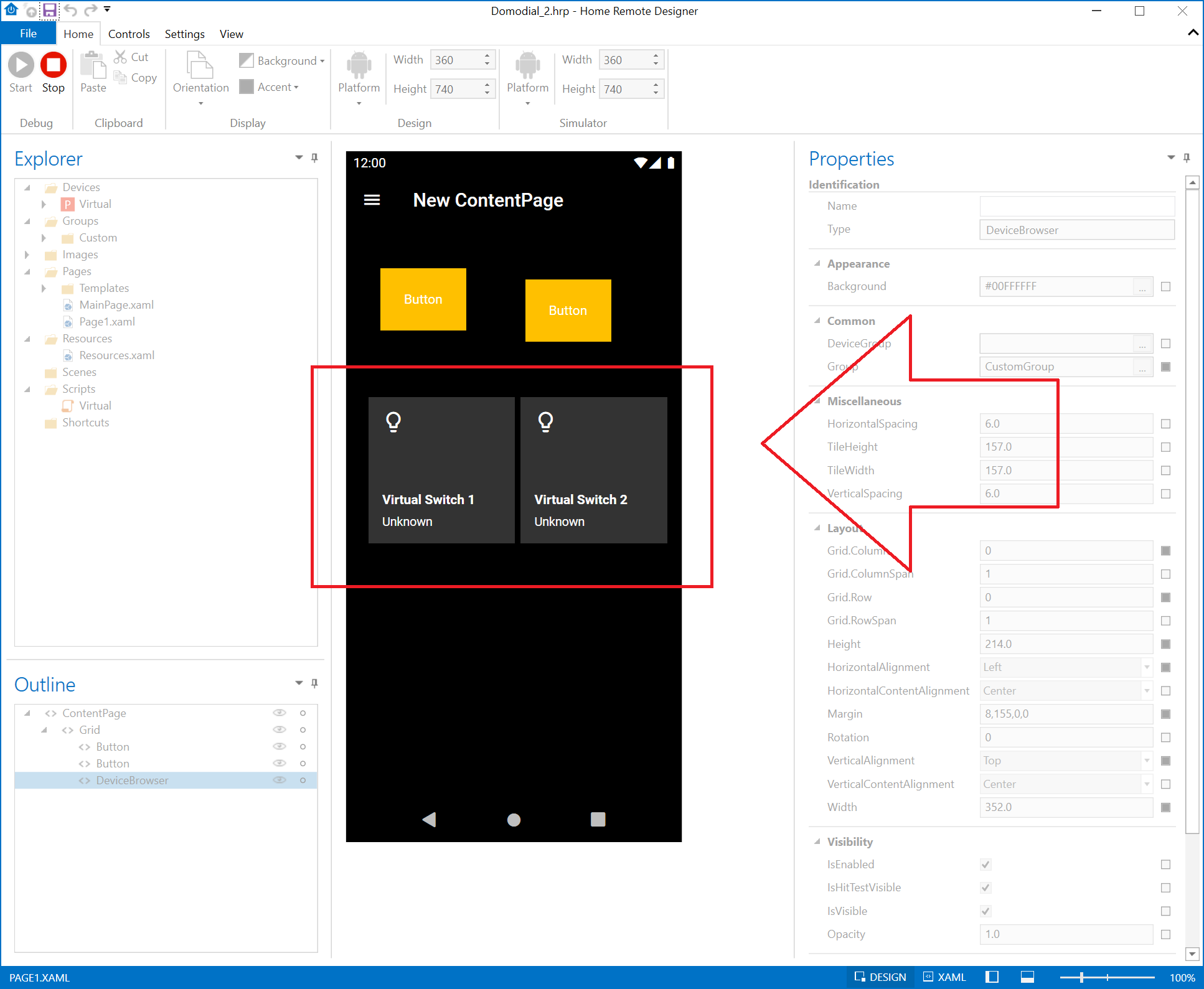The height and width of the screenshot is (989, 1204).
Task: Click the Name input field
Action: click(1077, 206)
